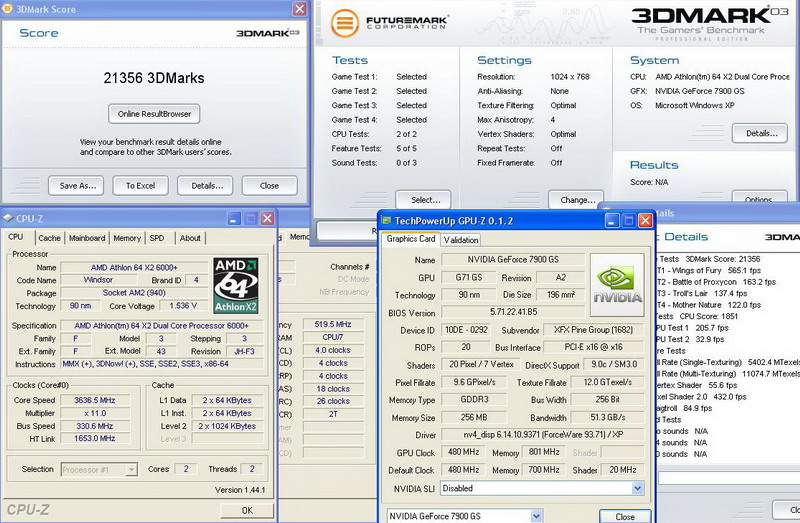Click the GPU Clock value 480 MHz

pos(463,452)
